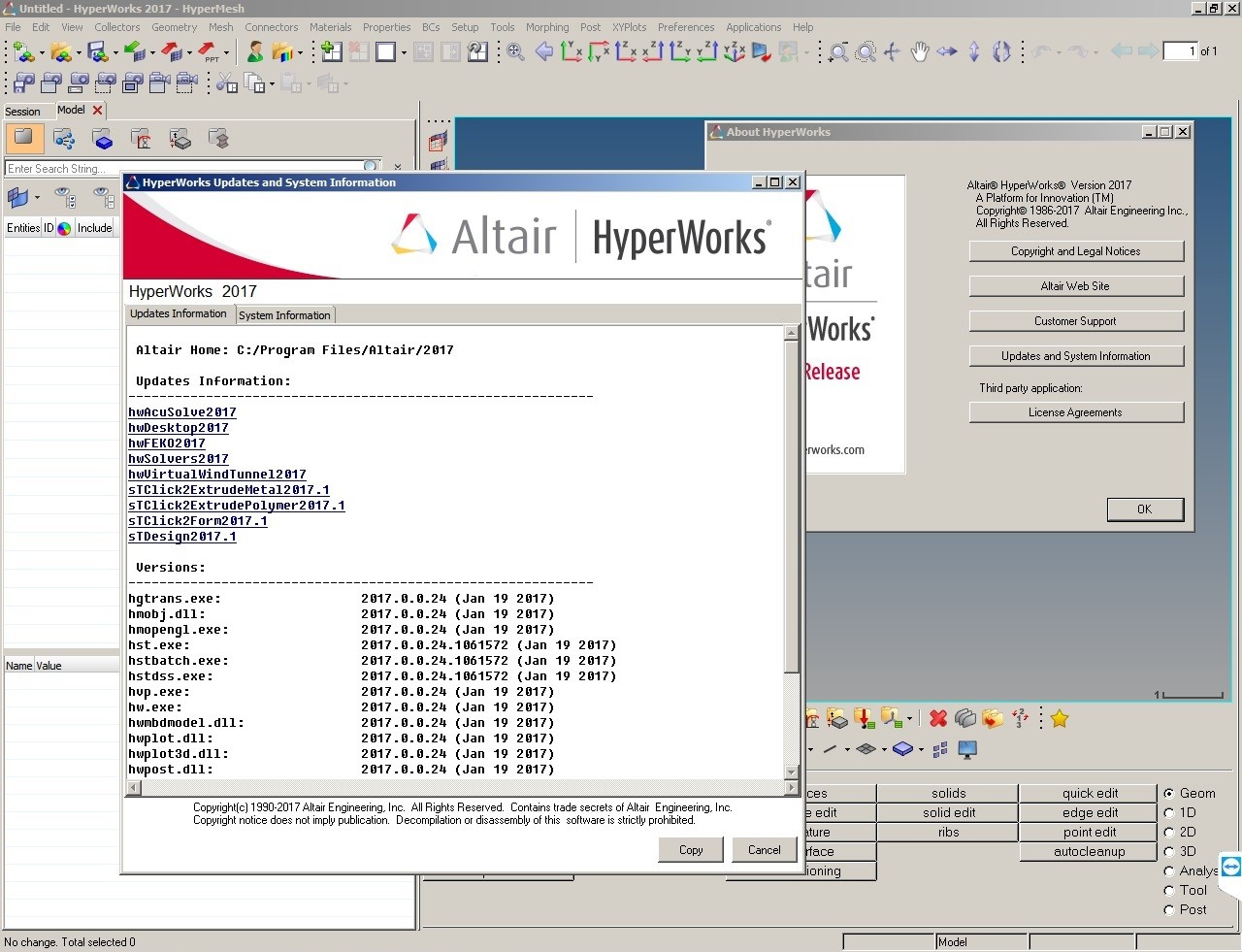Open the XYPlots menu
This screenshot has height=952, width=1242.
(629, 27)
